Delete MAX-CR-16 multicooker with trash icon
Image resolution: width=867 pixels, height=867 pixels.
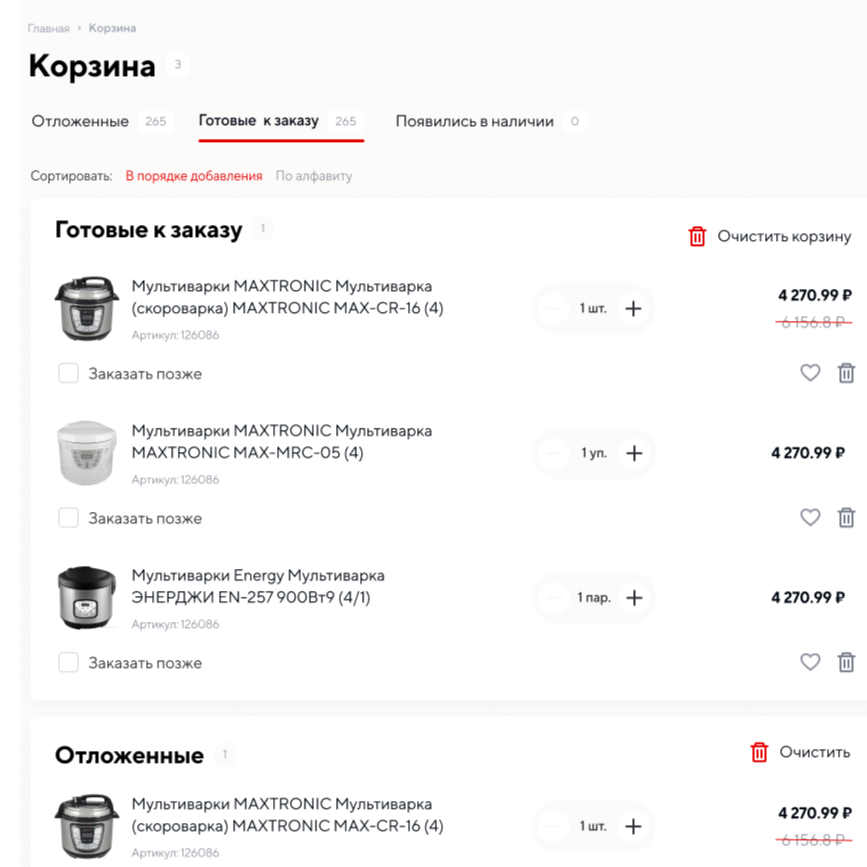(846, 373)
